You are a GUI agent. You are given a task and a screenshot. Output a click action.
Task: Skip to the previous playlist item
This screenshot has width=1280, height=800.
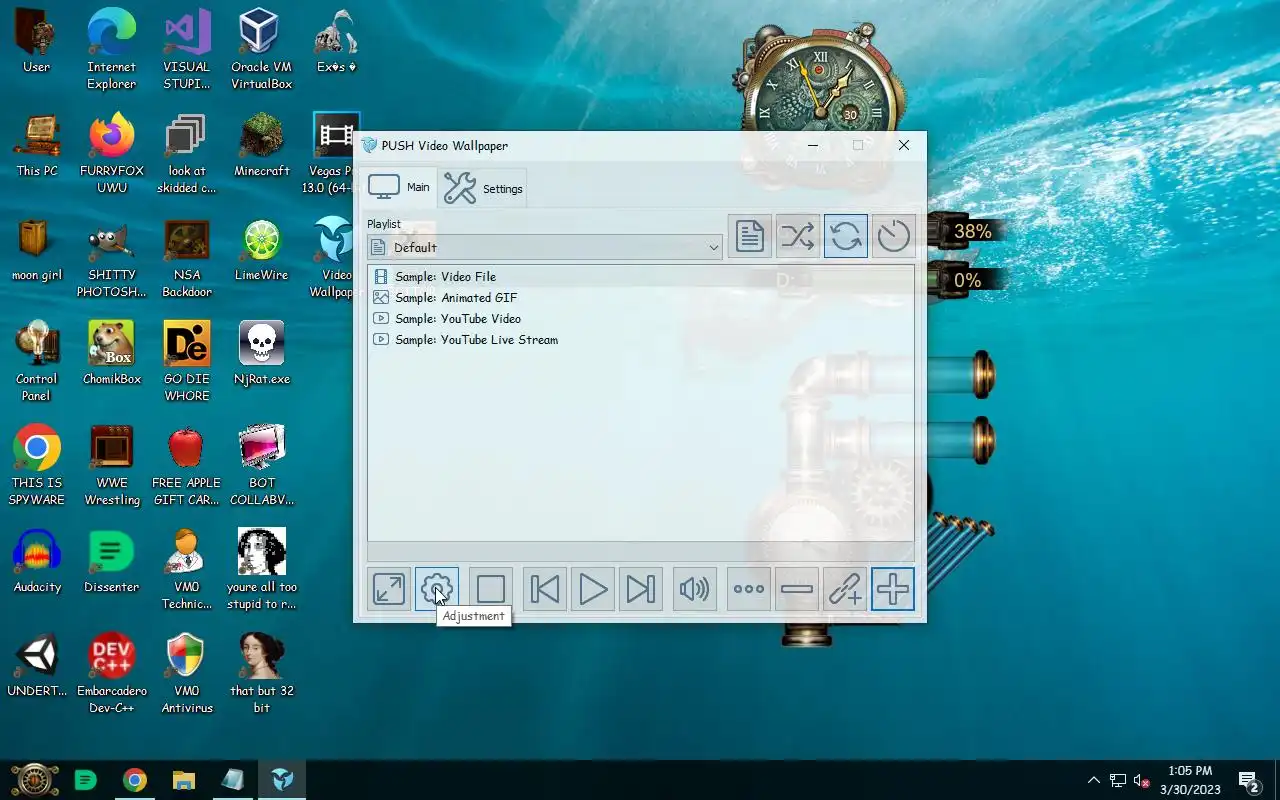(x=545, y=589)
